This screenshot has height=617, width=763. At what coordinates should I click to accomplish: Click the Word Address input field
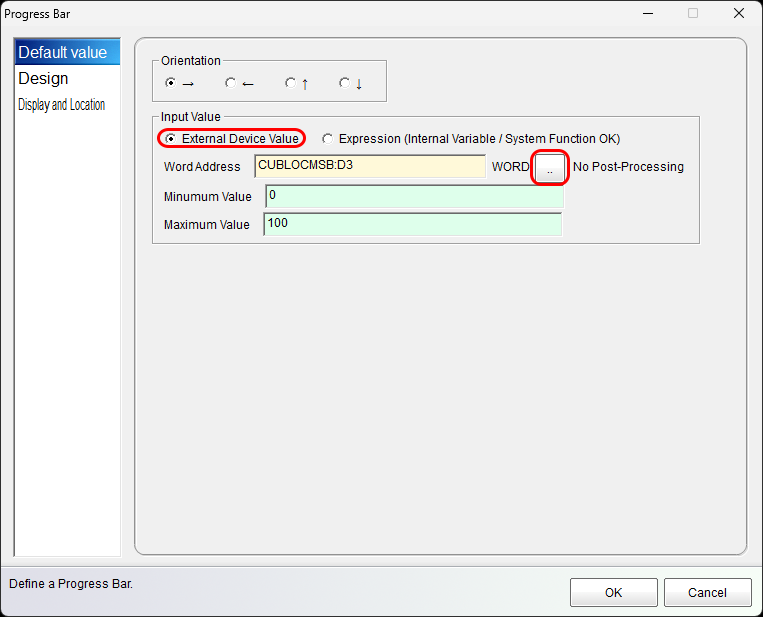click(370, 166)
